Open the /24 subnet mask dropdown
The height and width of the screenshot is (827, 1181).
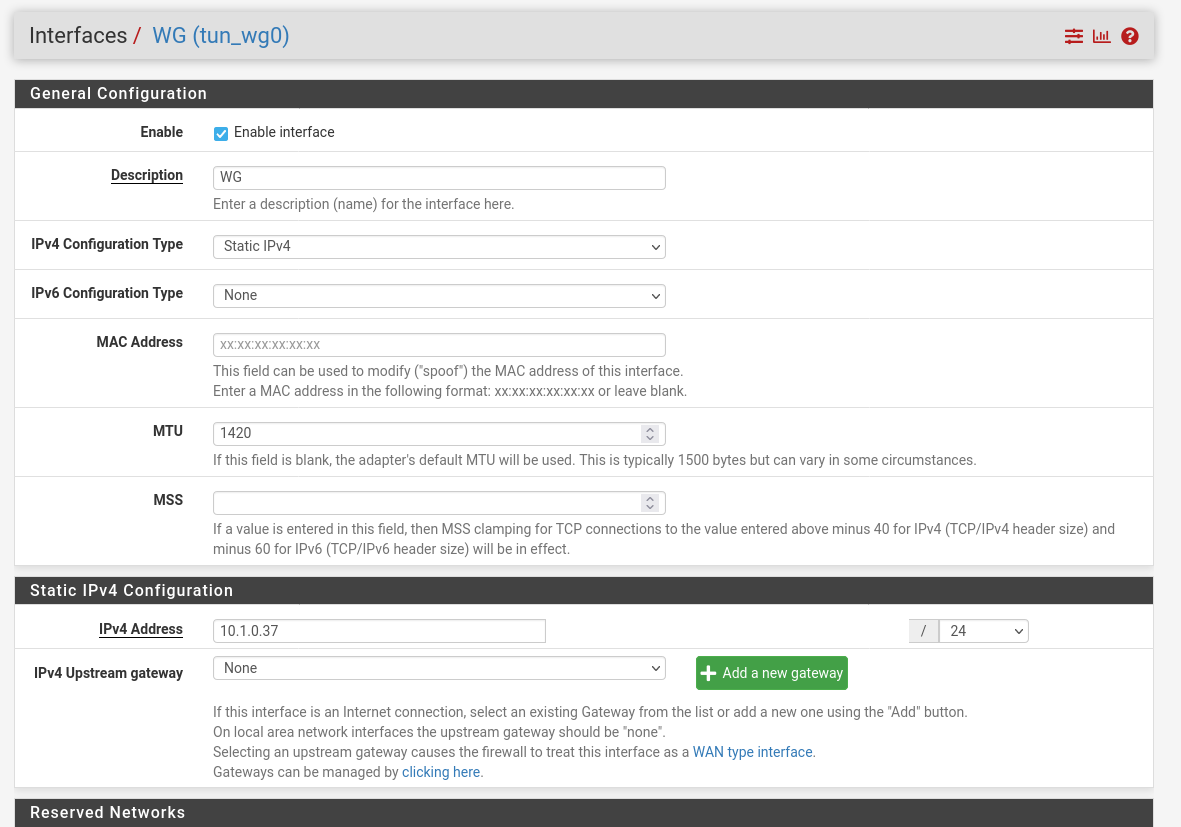(983, 631)
